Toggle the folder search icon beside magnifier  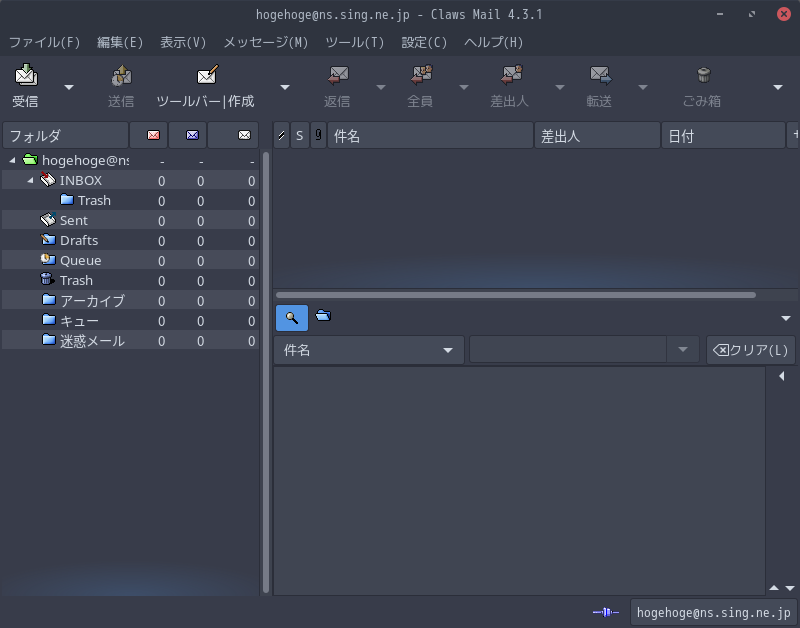(323, 316)
